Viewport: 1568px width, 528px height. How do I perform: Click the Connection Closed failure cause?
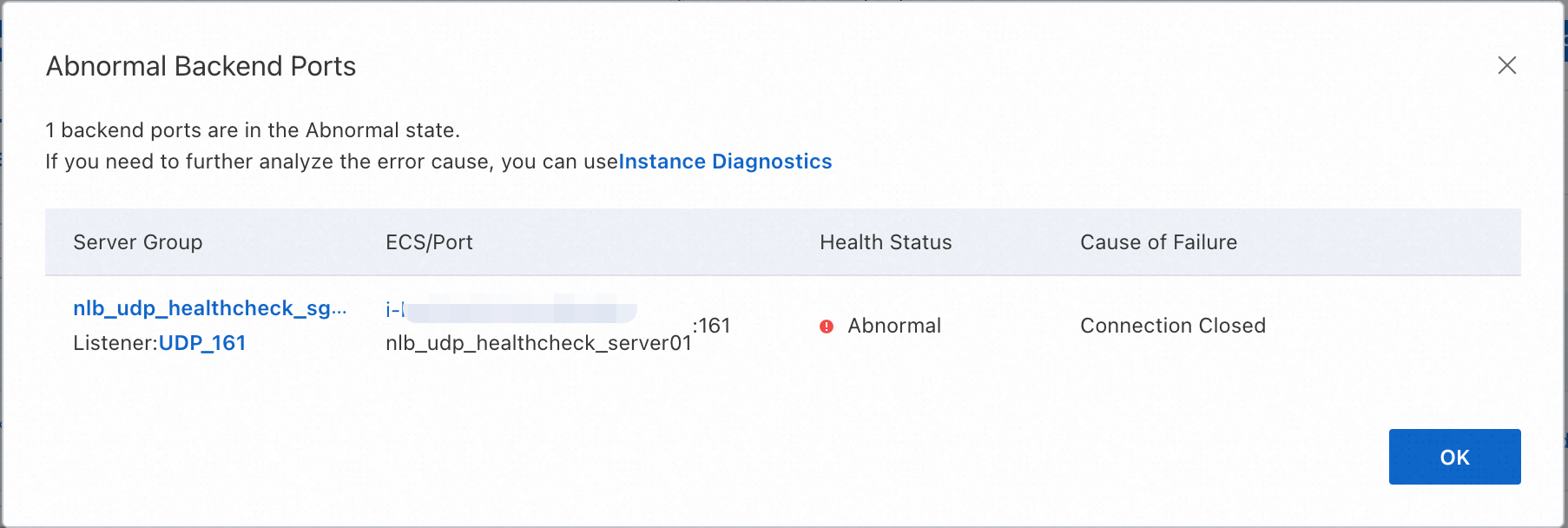click(1172, 326)
